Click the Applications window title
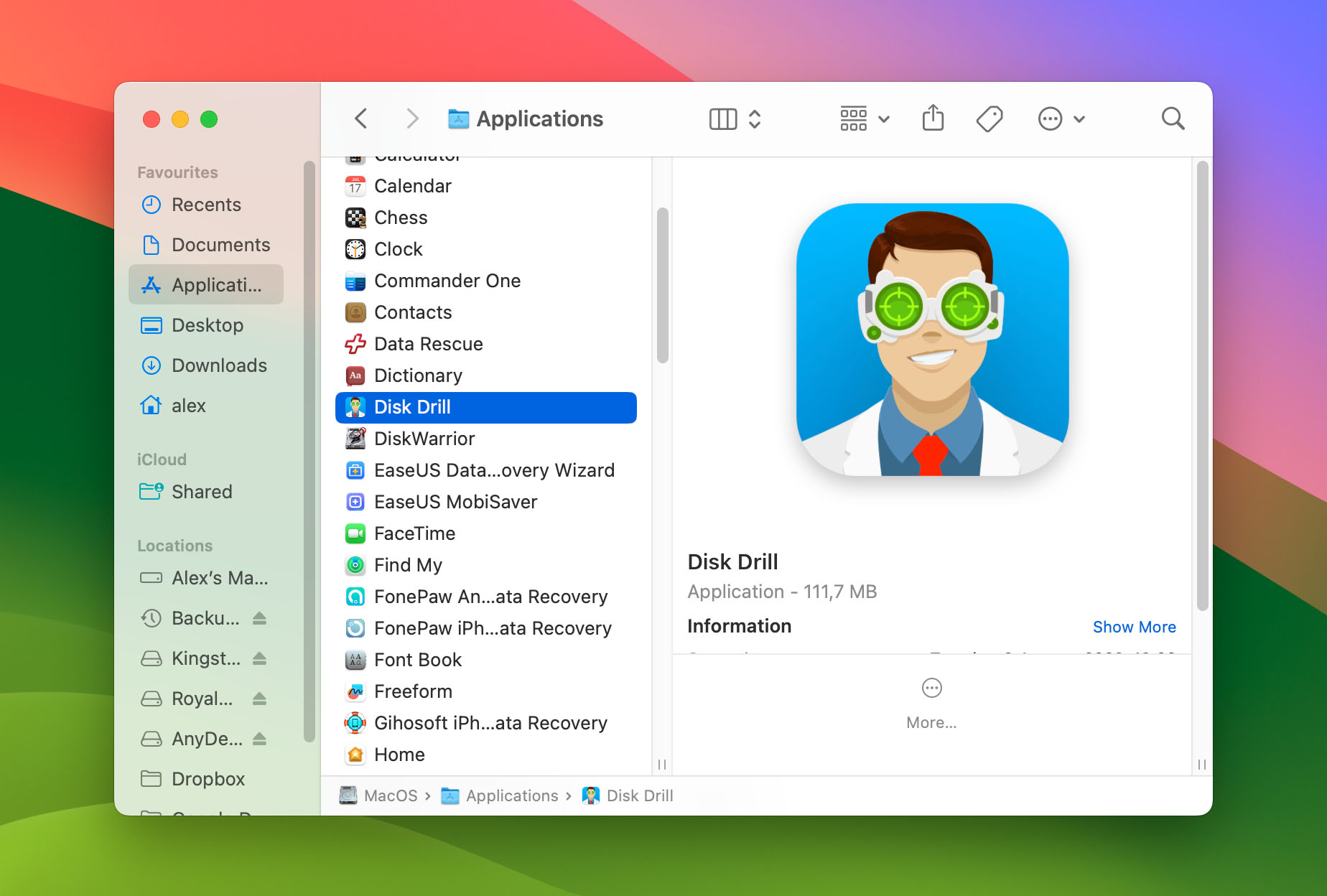1327x896 pixels. [x=539, y=118]
